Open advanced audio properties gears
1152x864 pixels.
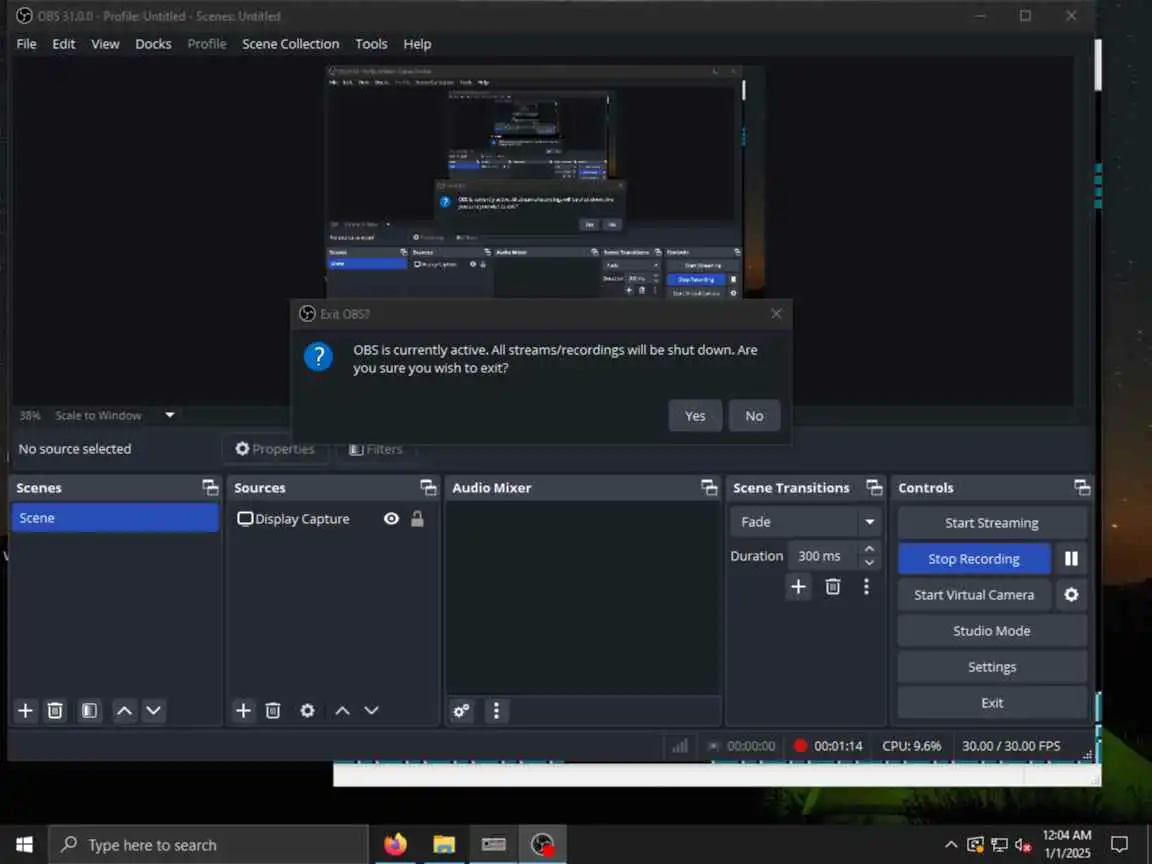click(461, 710)
